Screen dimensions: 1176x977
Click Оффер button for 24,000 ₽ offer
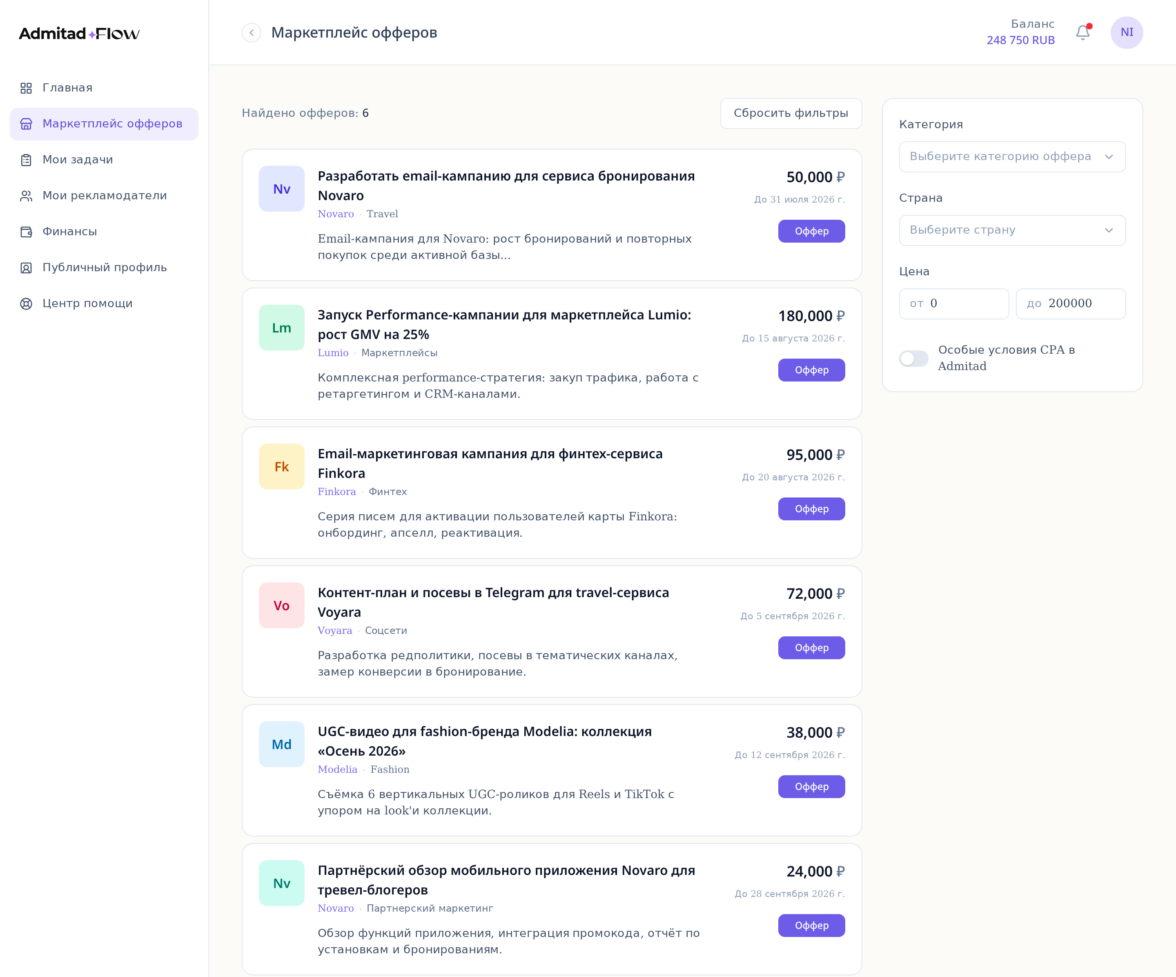click(x=812, y=925)
